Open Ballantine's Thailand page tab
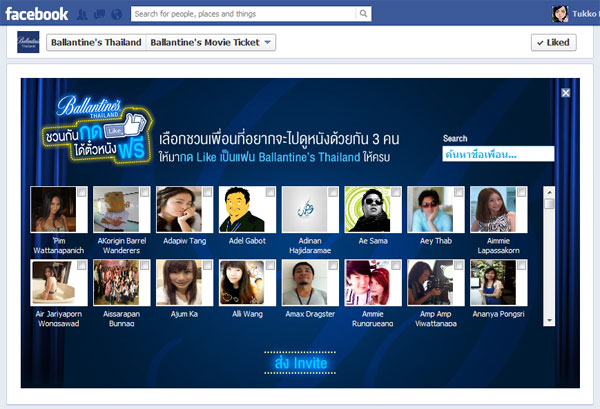Viewport: 600px width, 409px height. 96,42
